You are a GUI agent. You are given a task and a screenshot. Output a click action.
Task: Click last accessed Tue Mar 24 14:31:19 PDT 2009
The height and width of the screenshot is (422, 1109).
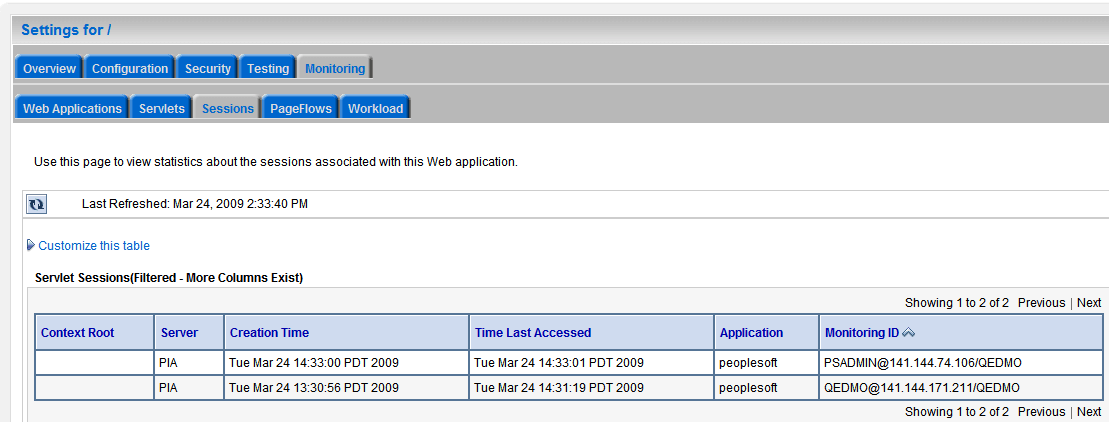coord(591,387)
